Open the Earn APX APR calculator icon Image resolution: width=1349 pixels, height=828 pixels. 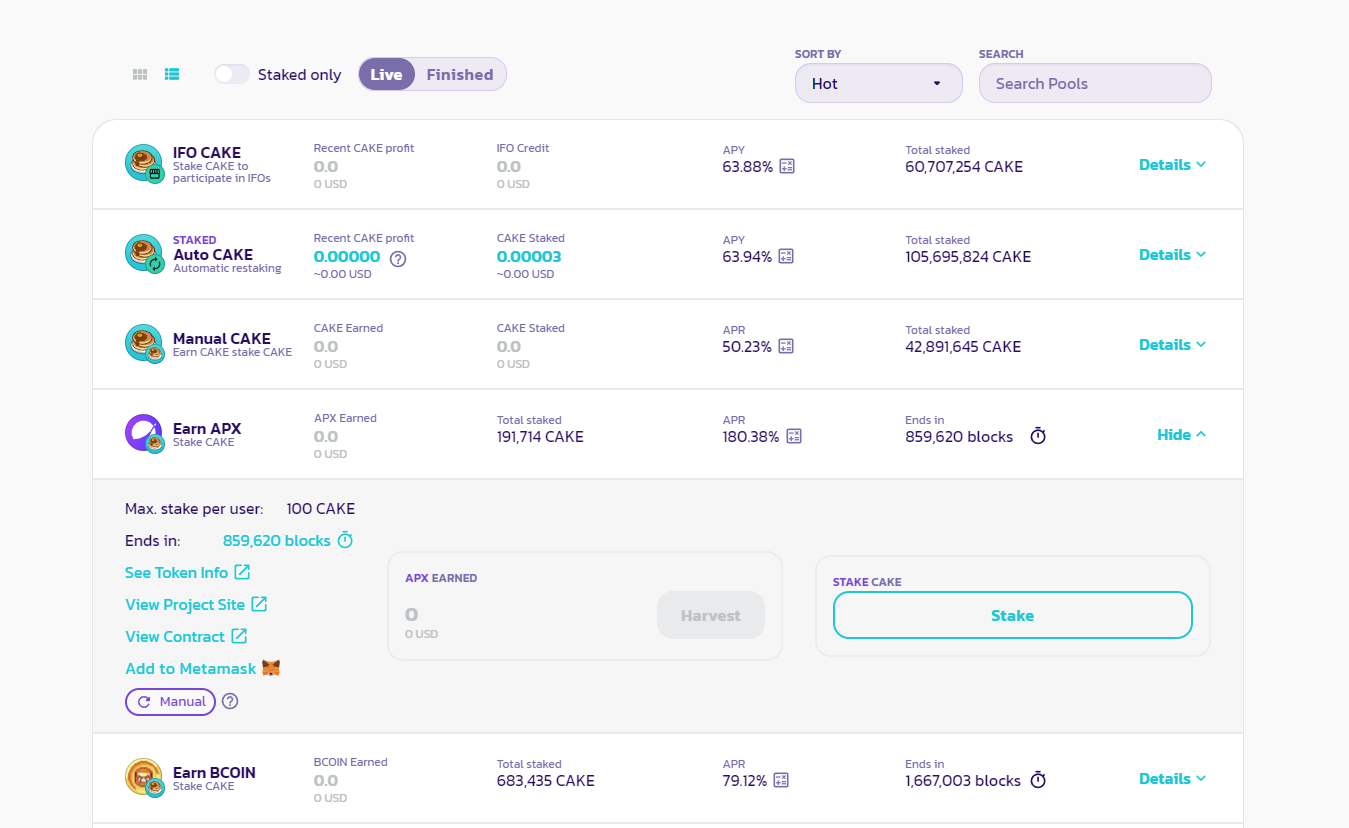point(794,437)
